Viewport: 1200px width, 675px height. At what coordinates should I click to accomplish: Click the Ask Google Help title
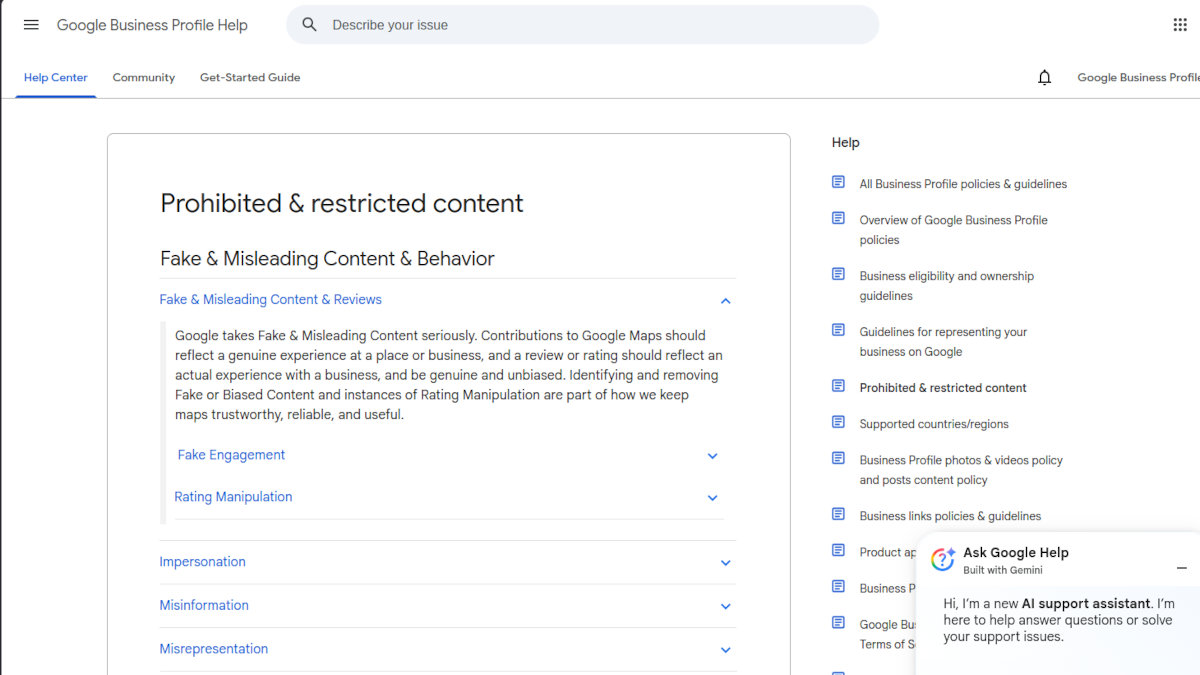1016,552
